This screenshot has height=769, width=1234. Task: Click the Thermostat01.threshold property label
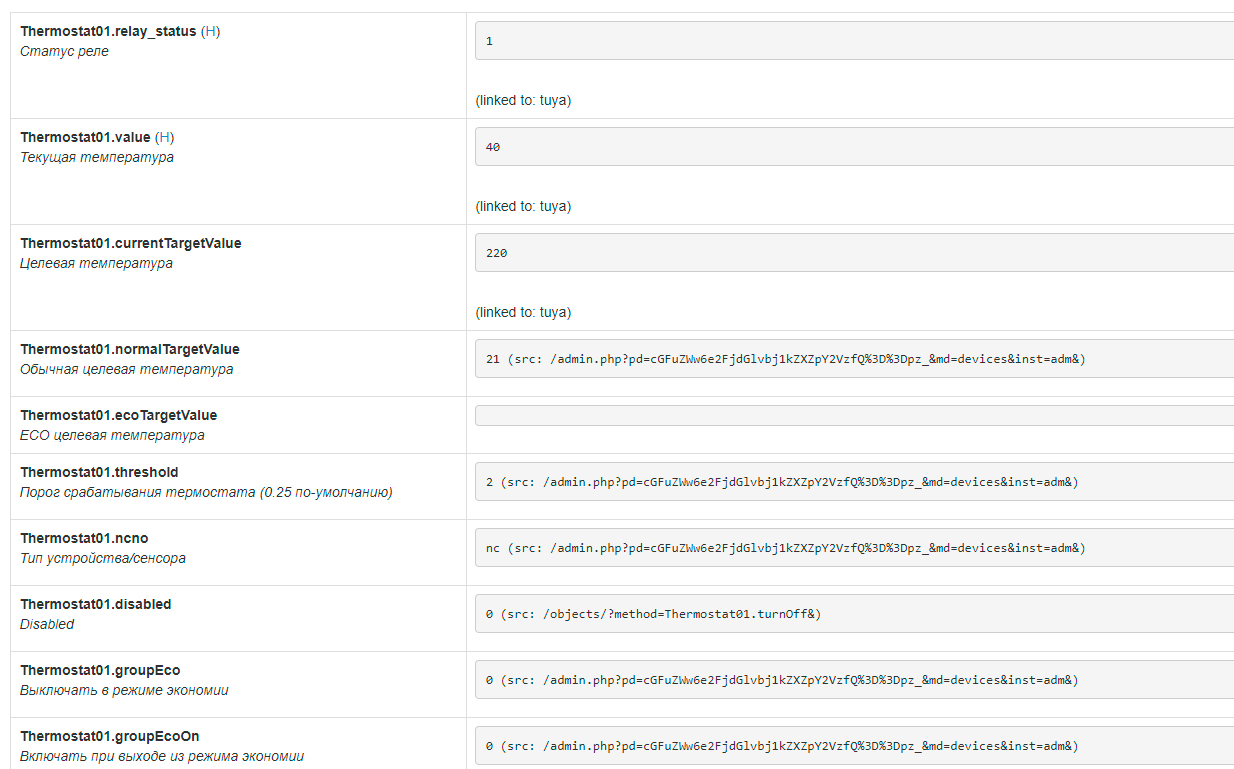click(99, 473)
